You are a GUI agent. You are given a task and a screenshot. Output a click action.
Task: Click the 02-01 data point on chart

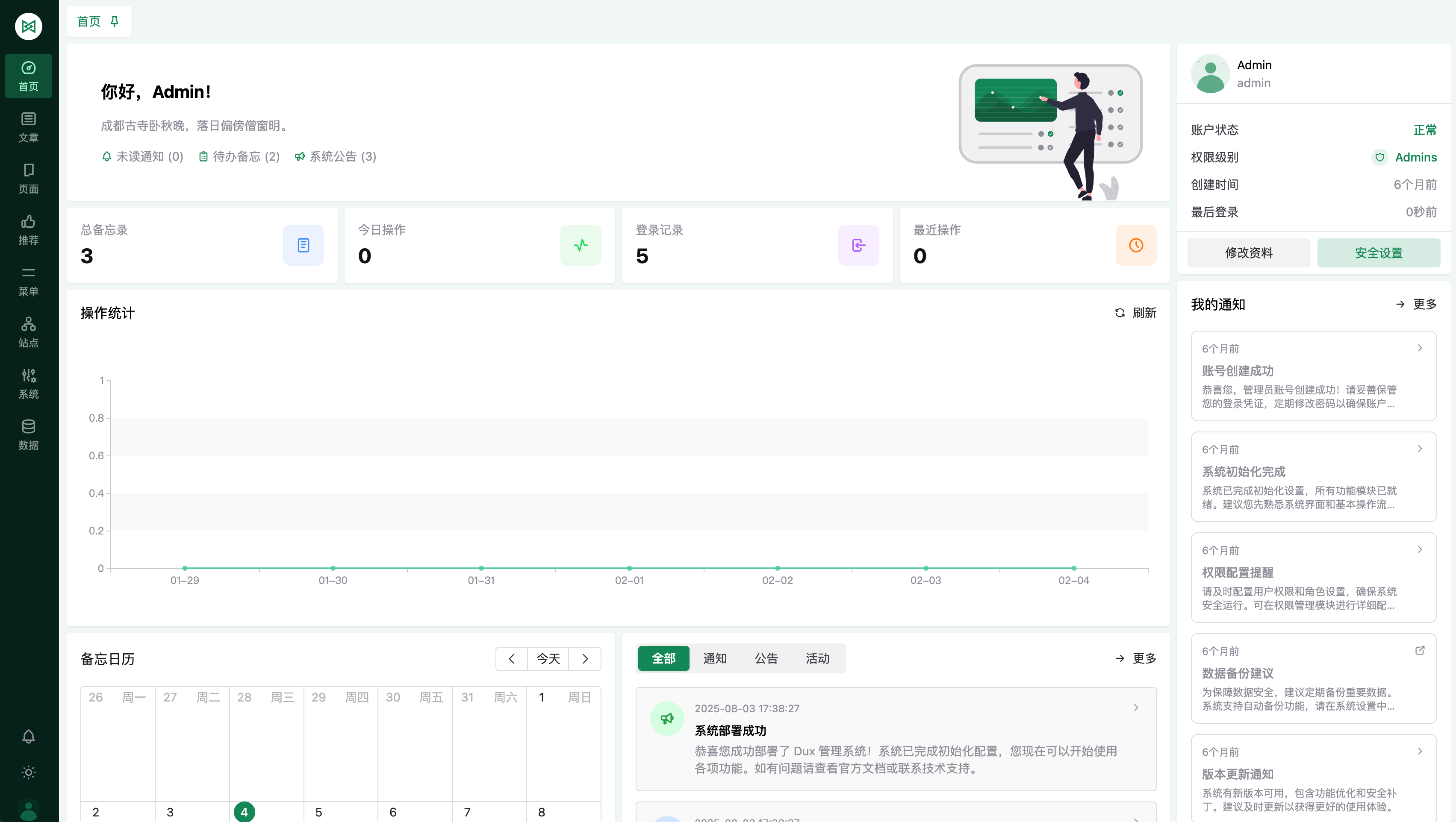tap(629, 568)
